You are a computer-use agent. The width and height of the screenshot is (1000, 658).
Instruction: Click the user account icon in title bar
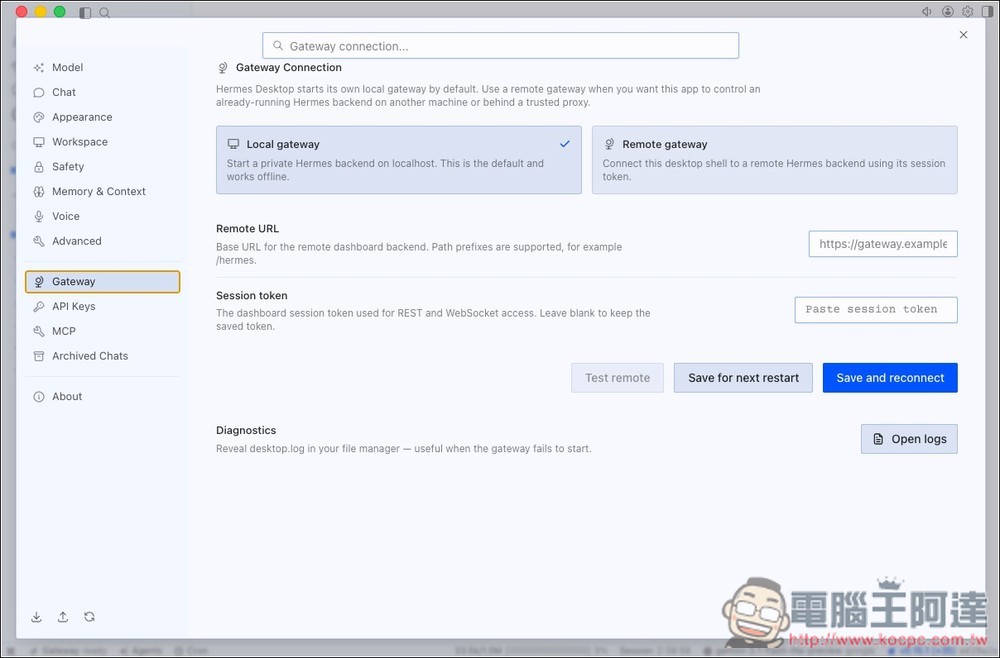[x=948, y=11]
